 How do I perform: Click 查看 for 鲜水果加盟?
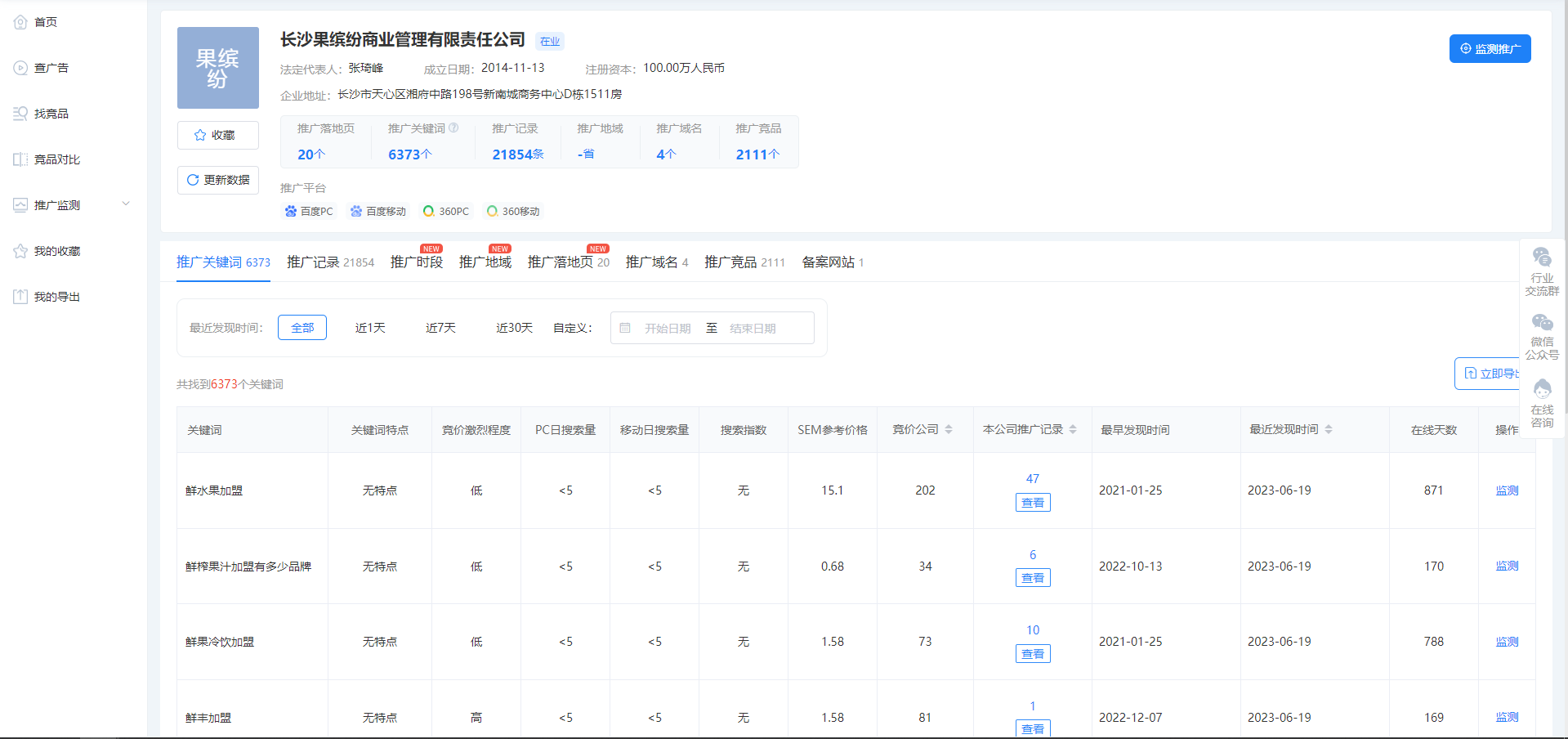pyautogui.click(x=1033, y=503)
